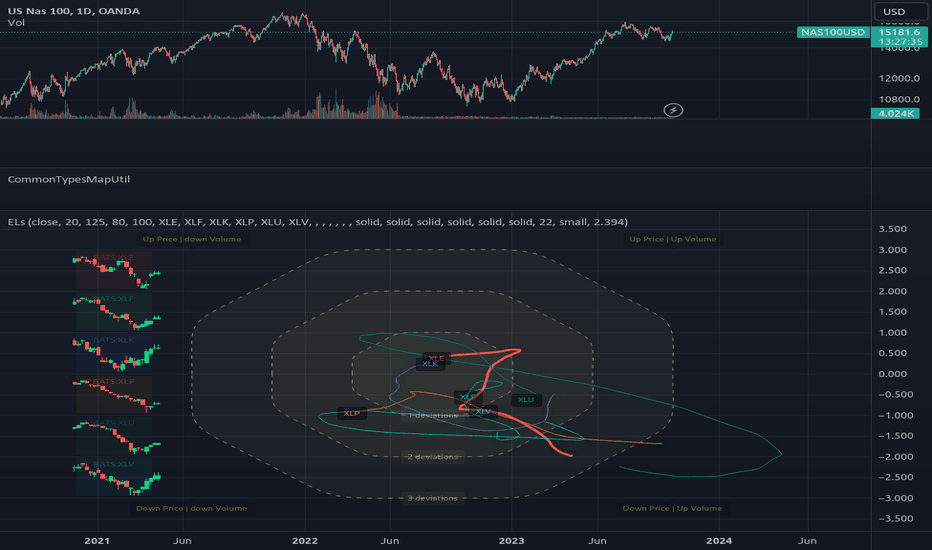Screen dimensions: 932x550
Task: Click the BATS:XLV mini chart thumbnail
Action: [x=114, y=477]
